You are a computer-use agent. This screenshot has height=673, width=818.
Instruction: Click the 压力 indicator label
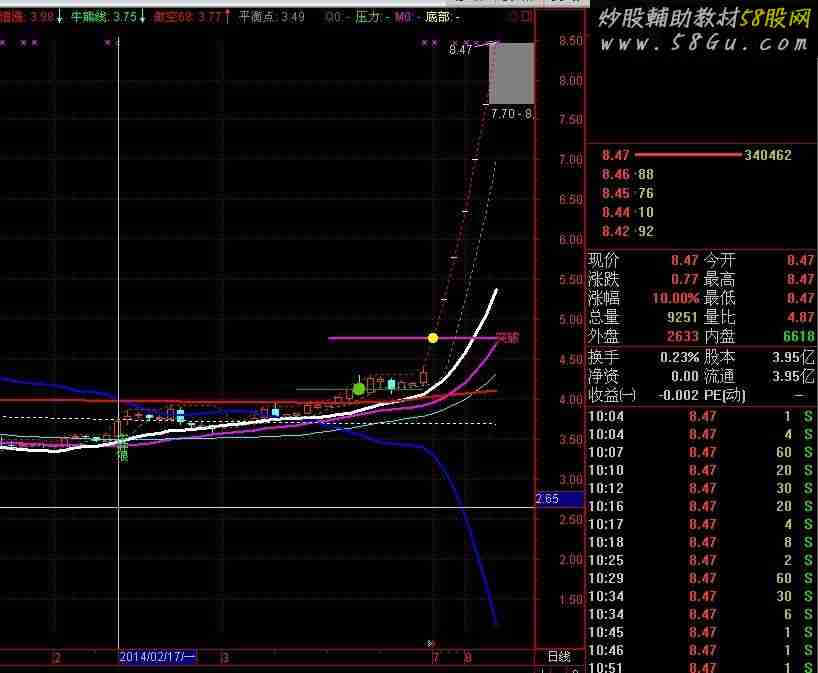[367, 17]
